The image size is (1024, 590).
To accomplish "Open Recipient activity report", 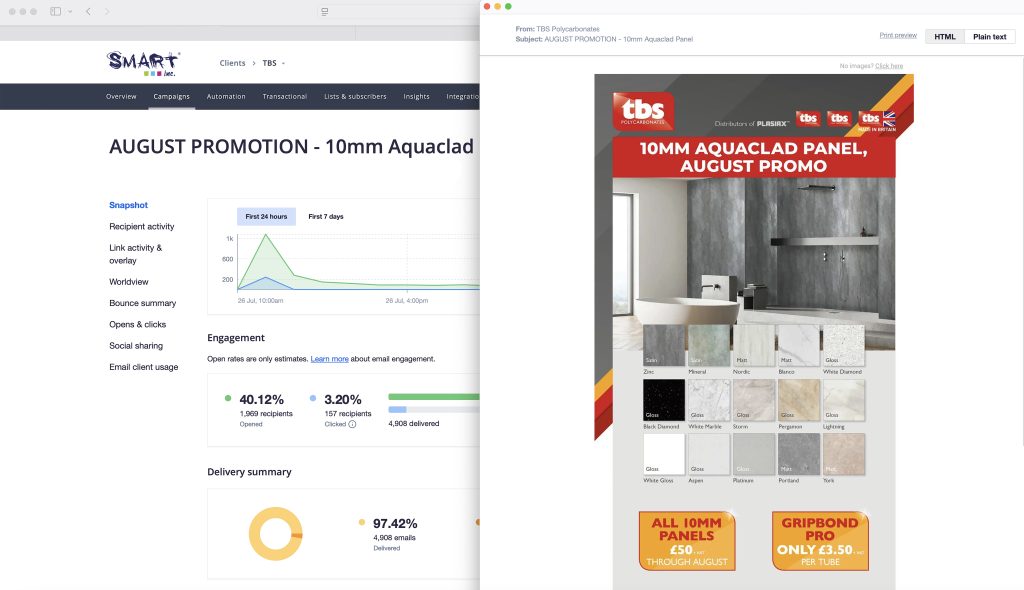I will pyautogui.click(x=142, y=227).
